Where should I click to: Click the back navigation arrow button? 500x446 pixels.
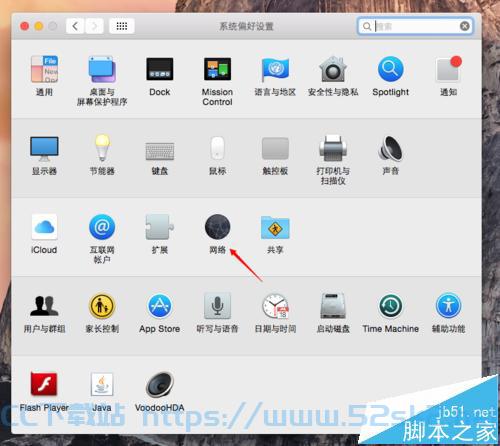75,26
